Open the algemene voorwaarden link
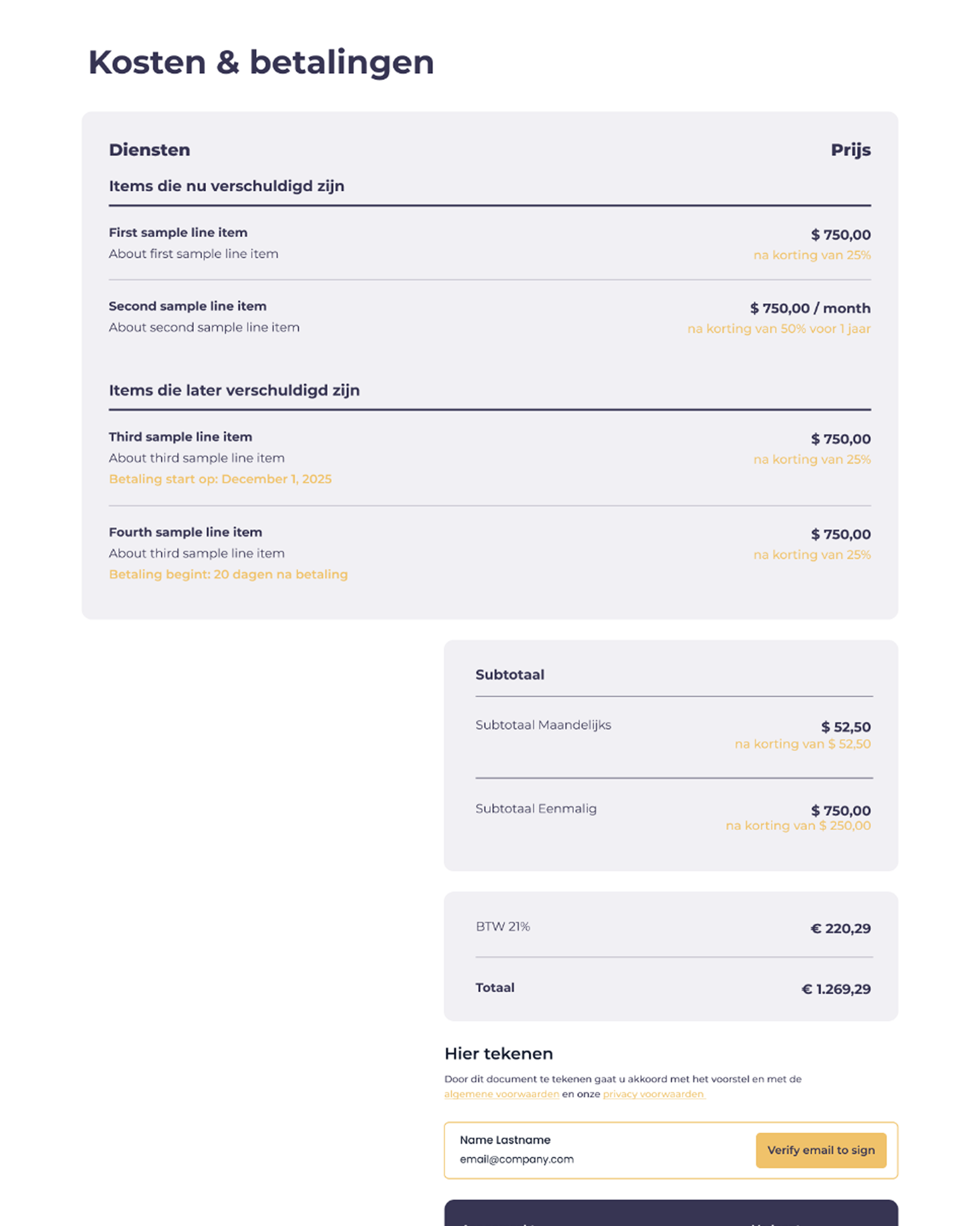This screenshot has height=1226, width=980. point(501,1094)
